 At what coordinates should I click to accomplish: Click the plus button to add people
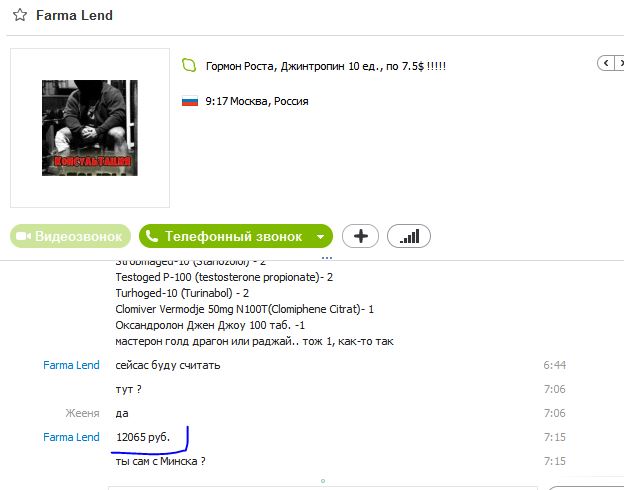coord(361,236)
